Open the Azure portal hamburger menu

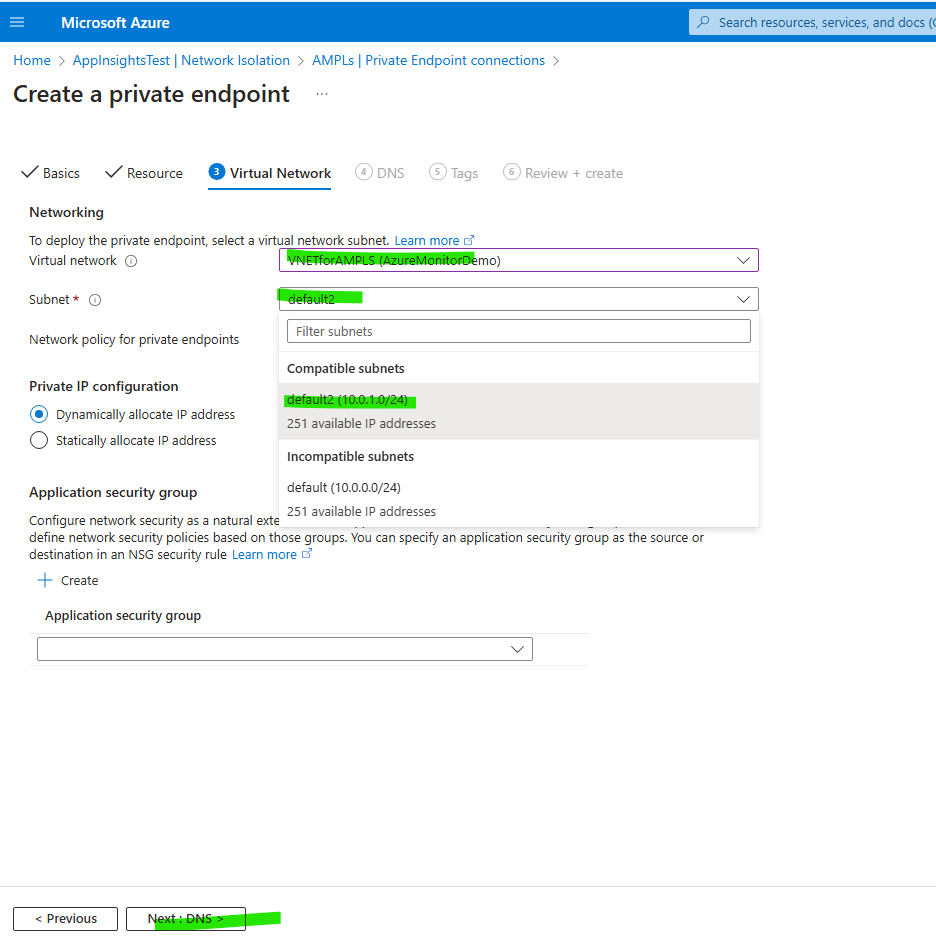(x=17, y=22)
